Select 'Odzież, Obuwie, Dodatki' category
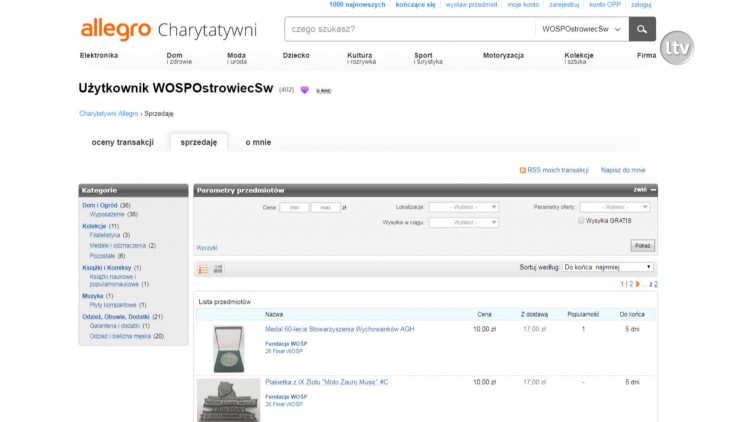 click(116, 317)
